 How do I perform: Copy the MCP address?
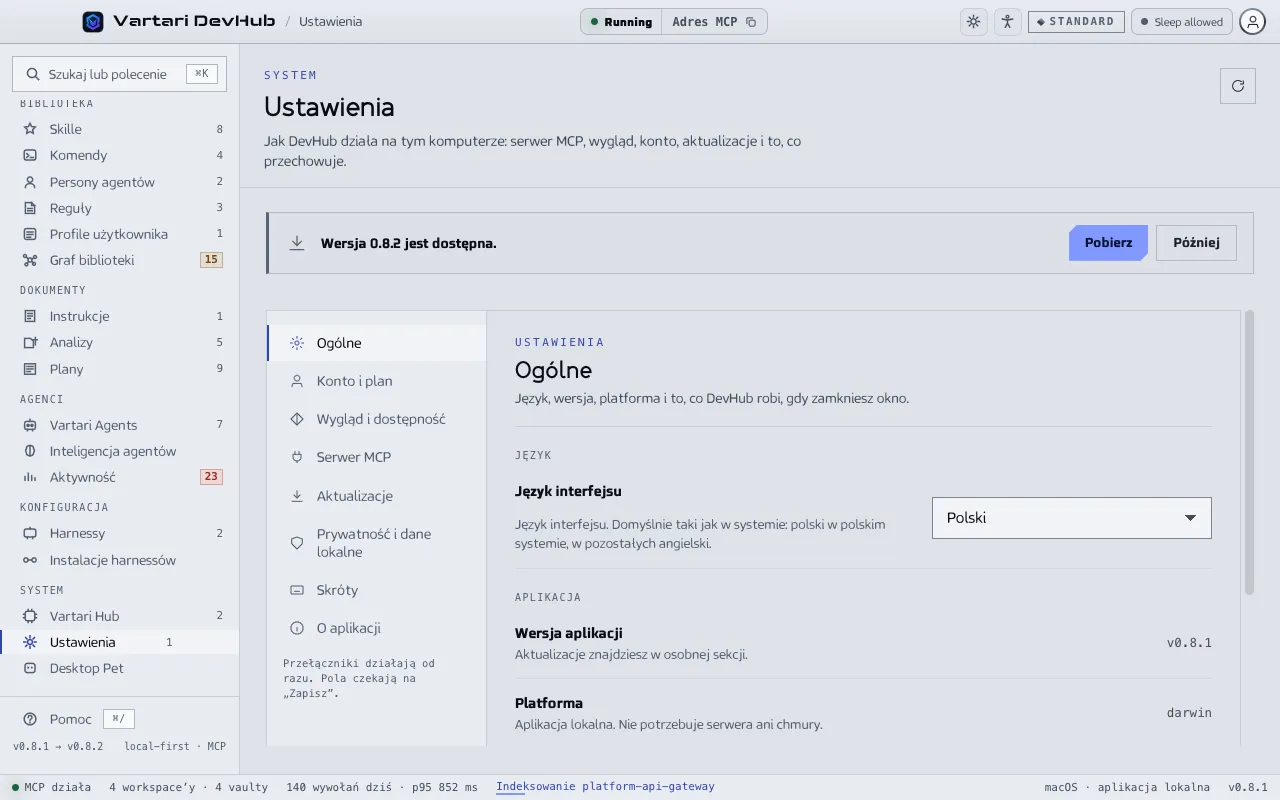[714, 21]
